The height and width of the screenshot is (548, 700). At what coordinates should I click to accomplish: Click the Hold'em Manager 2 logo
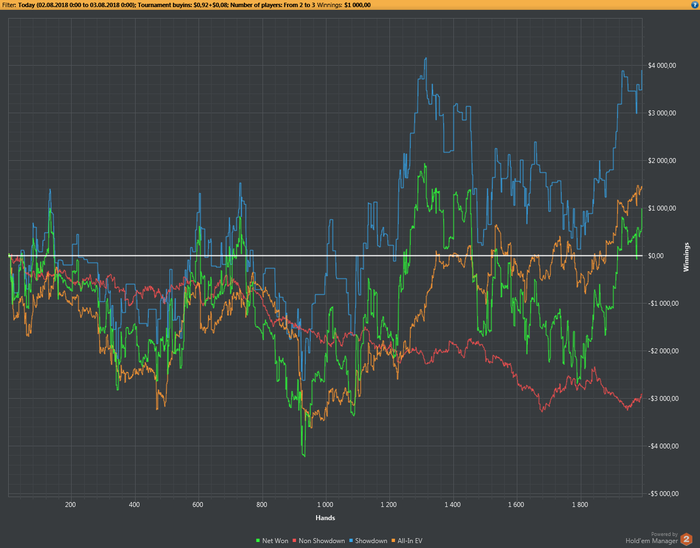coord(686,539)
